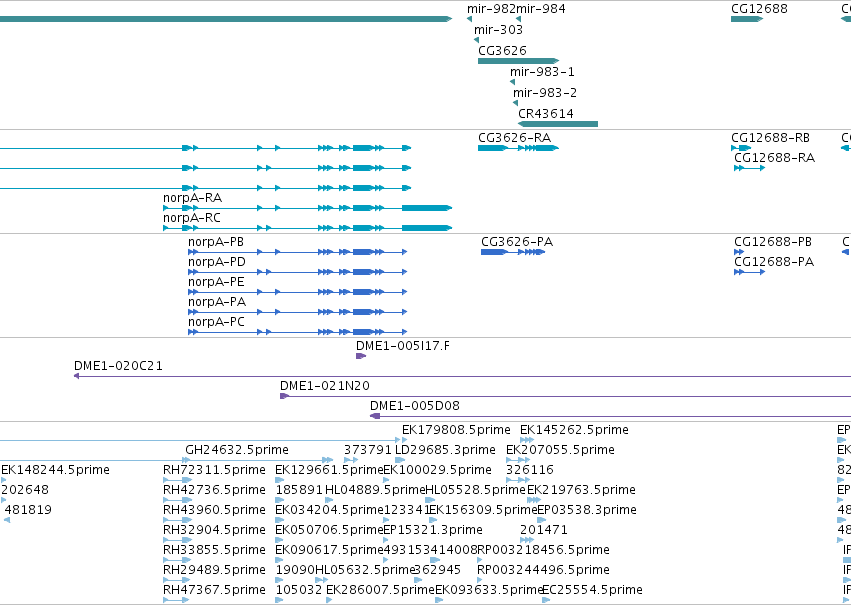851x605 pixels.
Task: Click the DME1-005D08 clone label
Action: (415, 406)
